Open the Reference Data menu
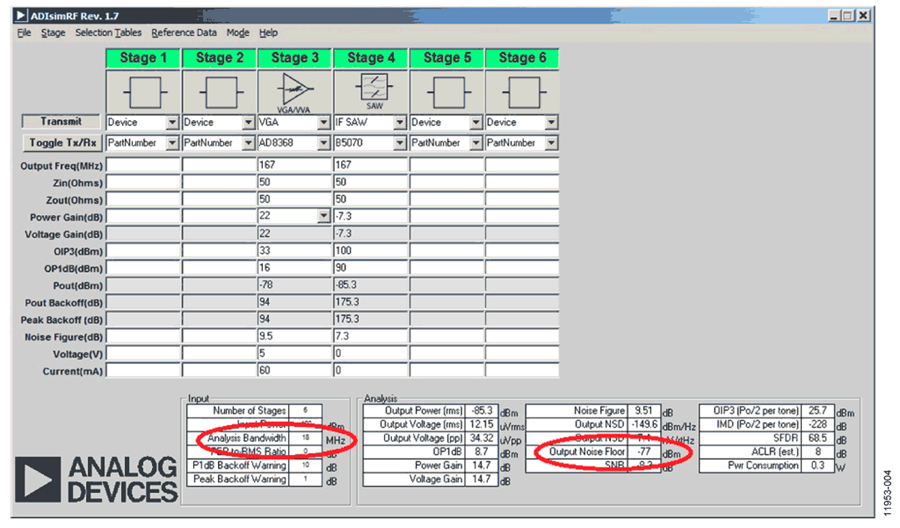The width and height of the screenshot is (900, 528). pyautogui.click(x=184, y=33)
